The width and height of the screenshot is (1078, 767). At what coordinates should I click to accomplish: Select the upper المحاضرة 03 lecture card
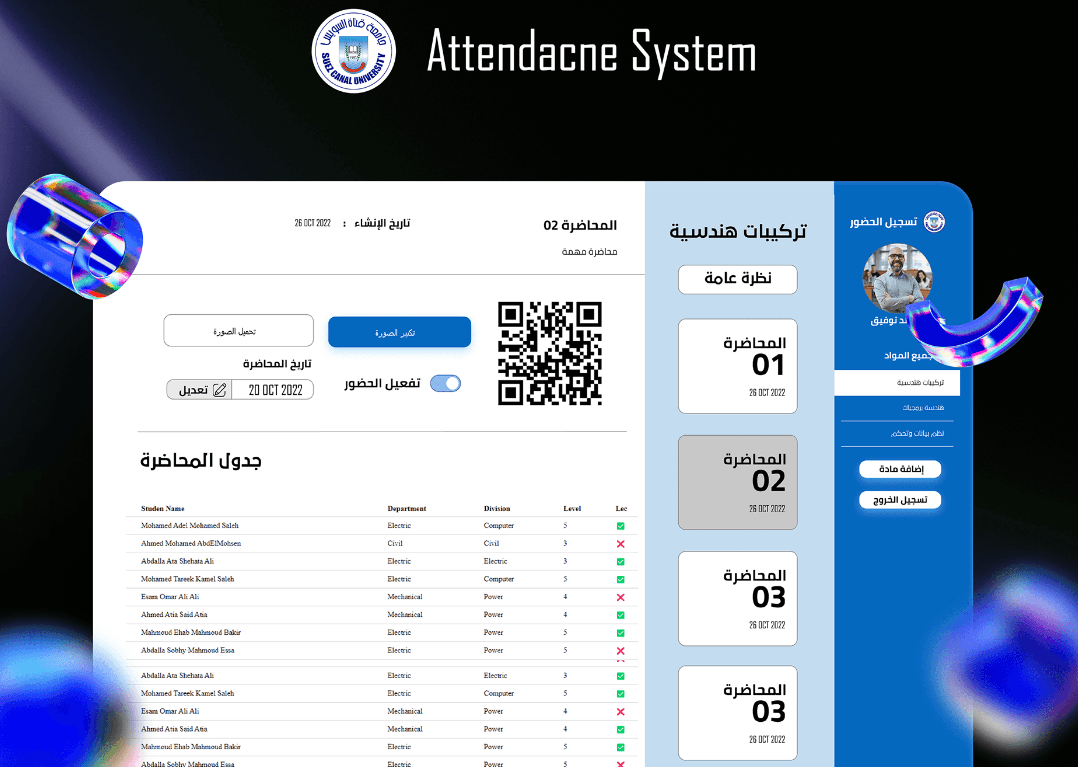point(738,599)
